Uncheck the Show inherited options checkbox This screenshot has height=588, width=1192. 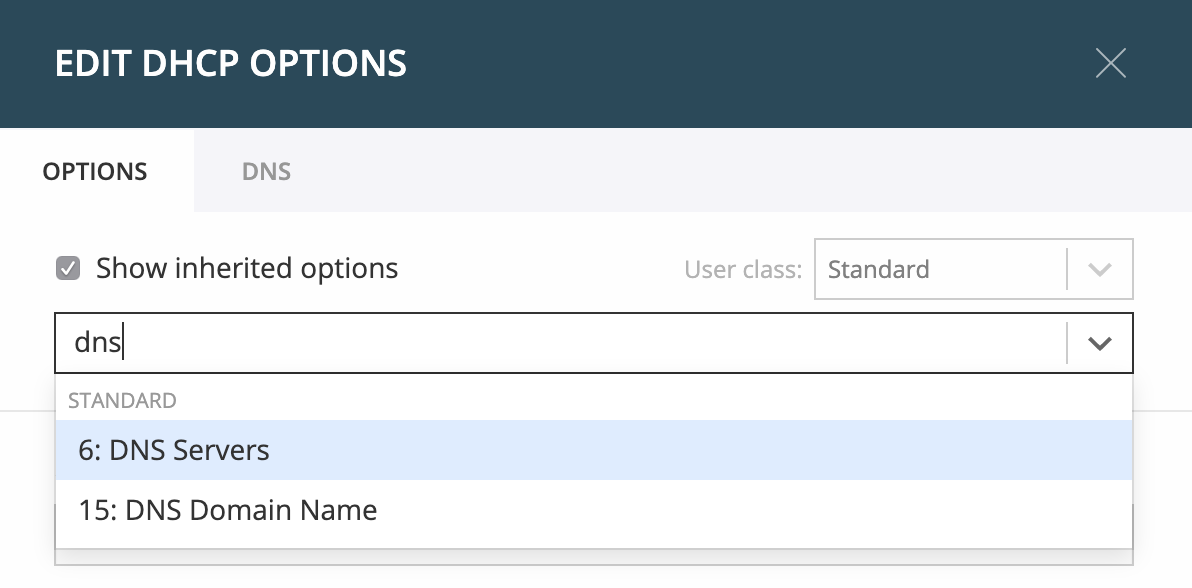click(x=68, y=269)
